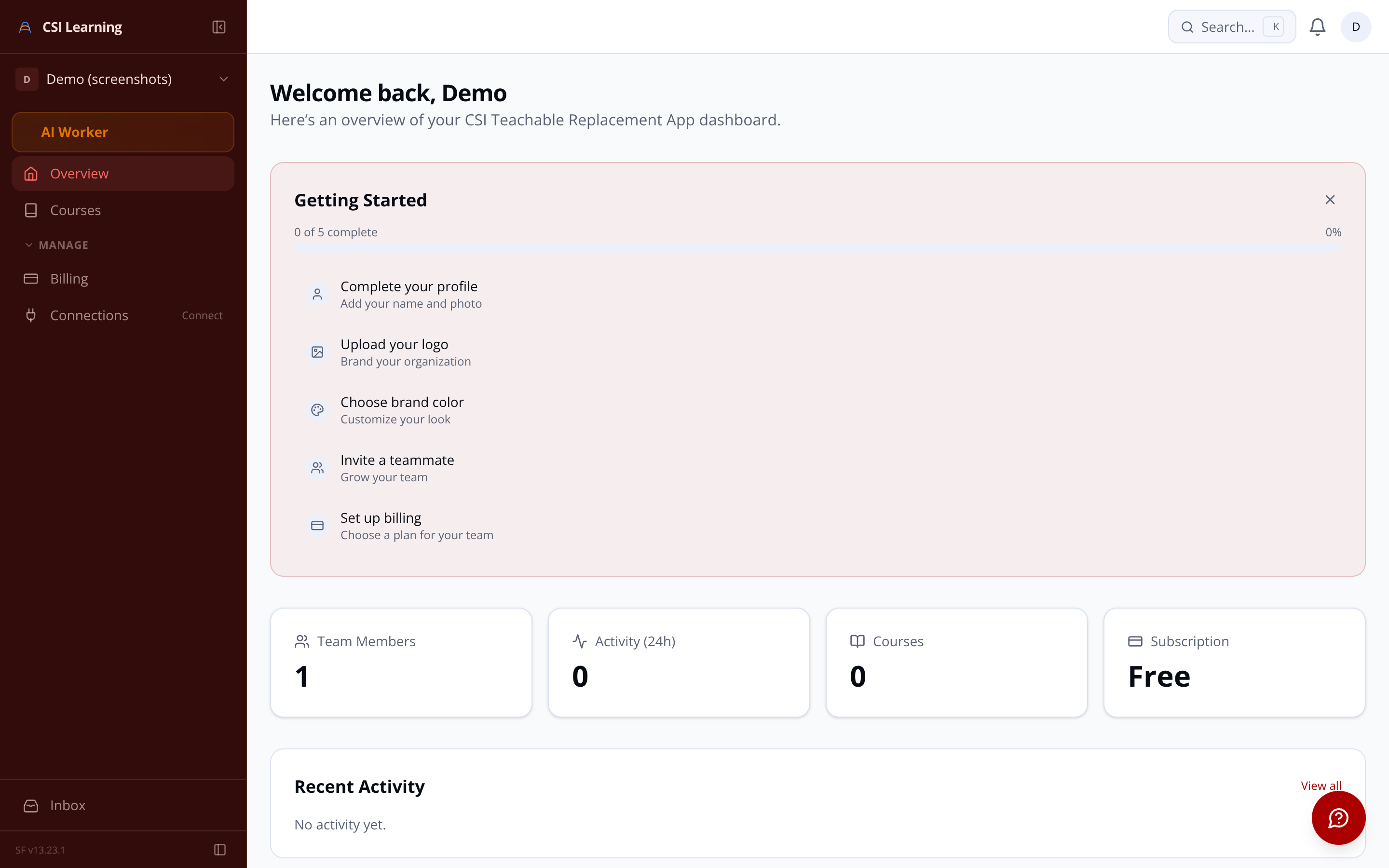
Task: Click the Connections plug icon
Action: point(31,315)
